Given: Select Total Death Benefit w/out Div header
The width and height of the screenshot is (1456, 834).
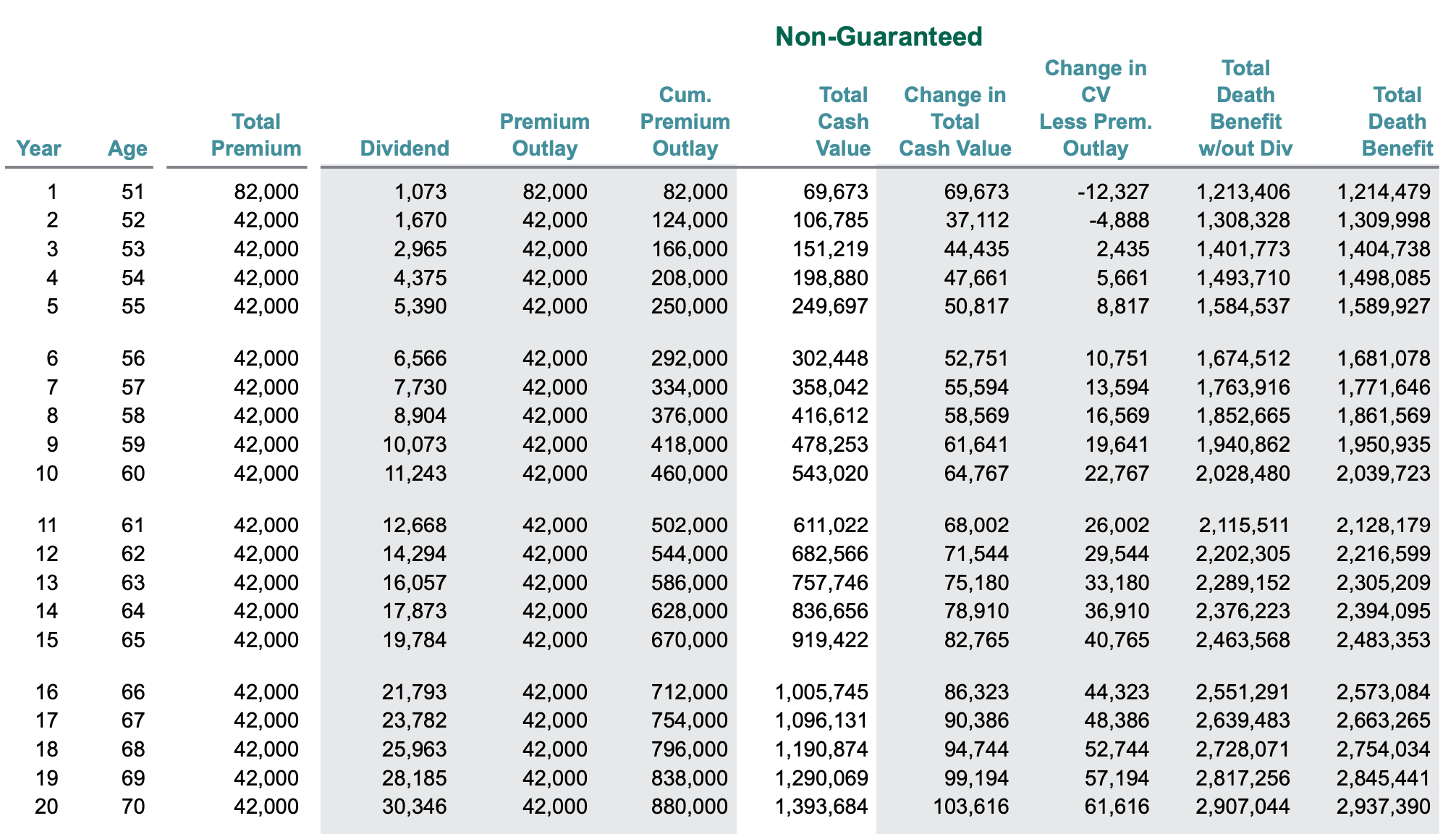Looking at the screenshot, I should (1245, 108).
